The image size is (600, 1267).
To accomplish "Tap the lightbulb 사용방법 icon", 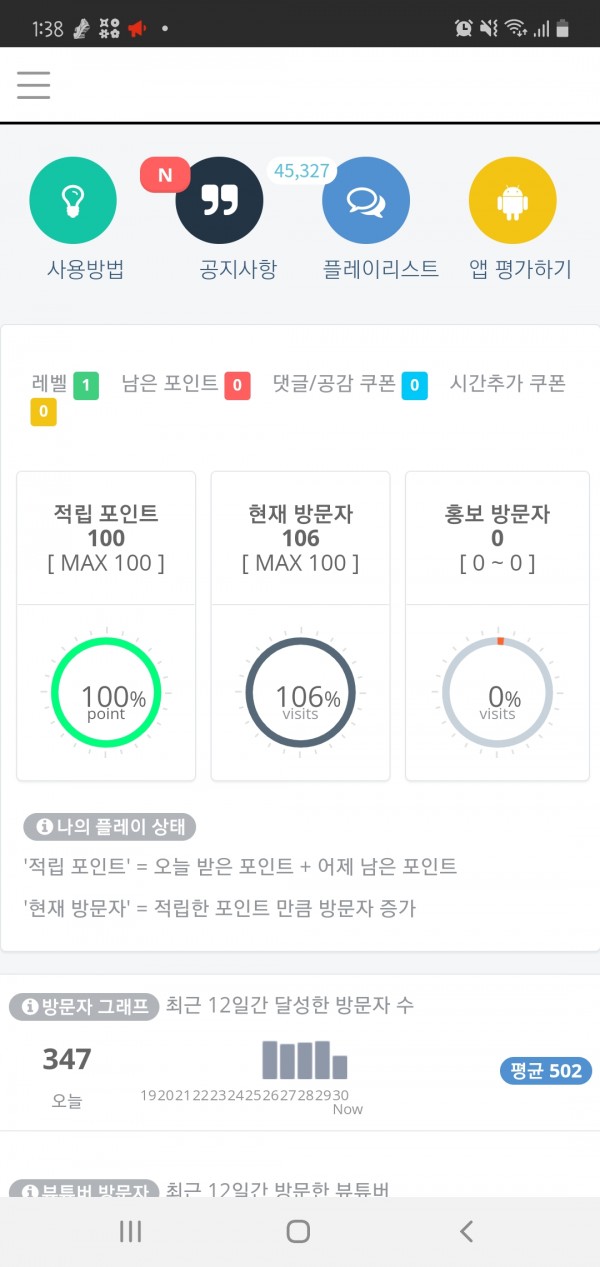I will pyautogui.click(x=73, y=201).
